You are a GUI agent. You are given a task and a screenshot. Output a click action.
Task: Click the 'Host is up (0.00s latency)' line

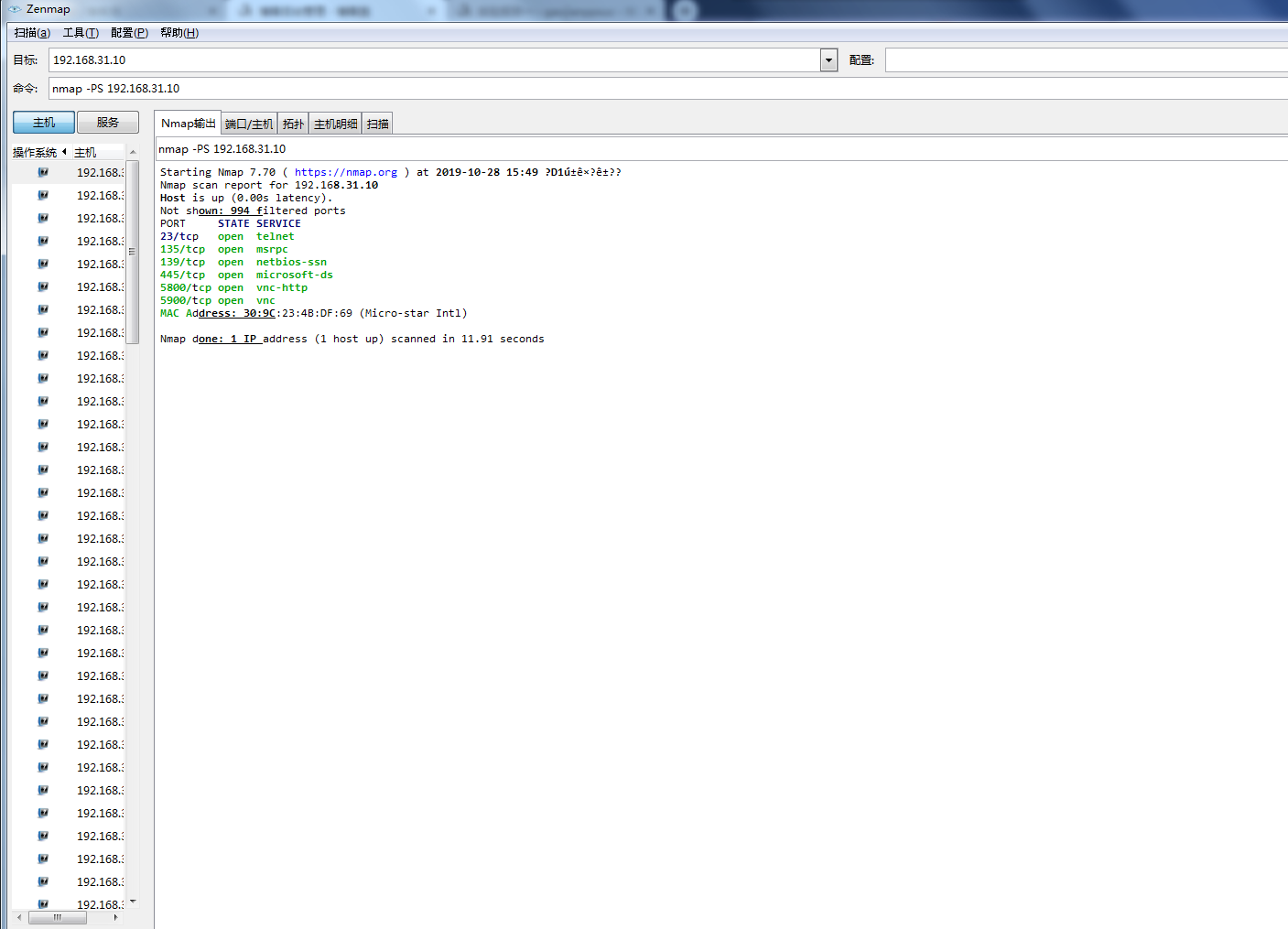coord(246,198)
